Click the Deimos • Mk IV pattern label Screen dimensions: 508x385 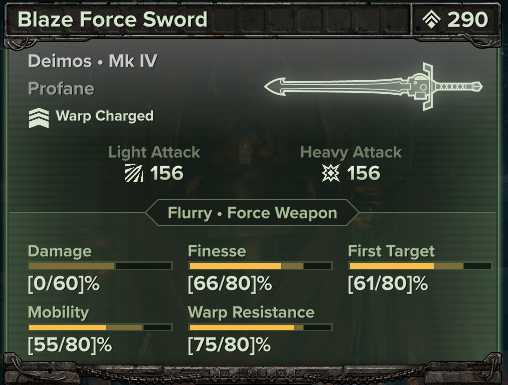pos(93,61)
